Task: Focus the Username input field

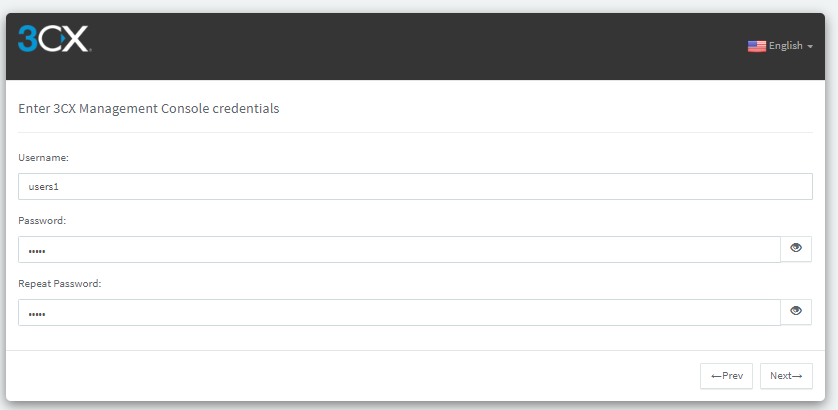Action: 415,187
